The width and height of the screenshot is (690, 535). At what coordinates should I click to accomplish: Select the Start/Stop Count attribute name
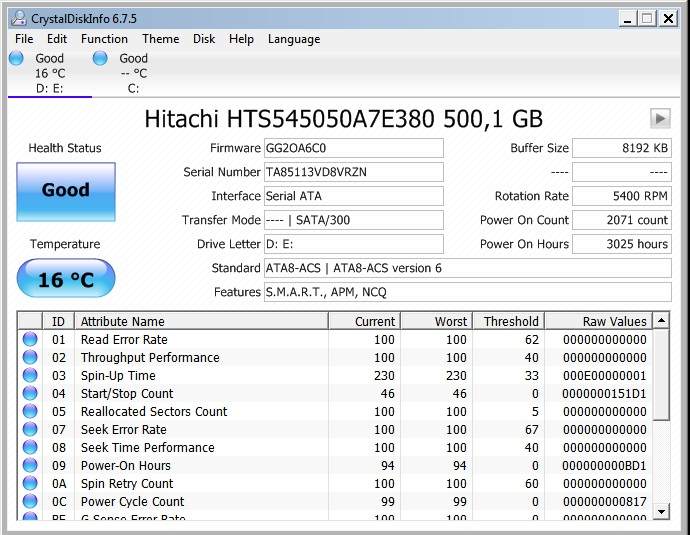(127, 394)
